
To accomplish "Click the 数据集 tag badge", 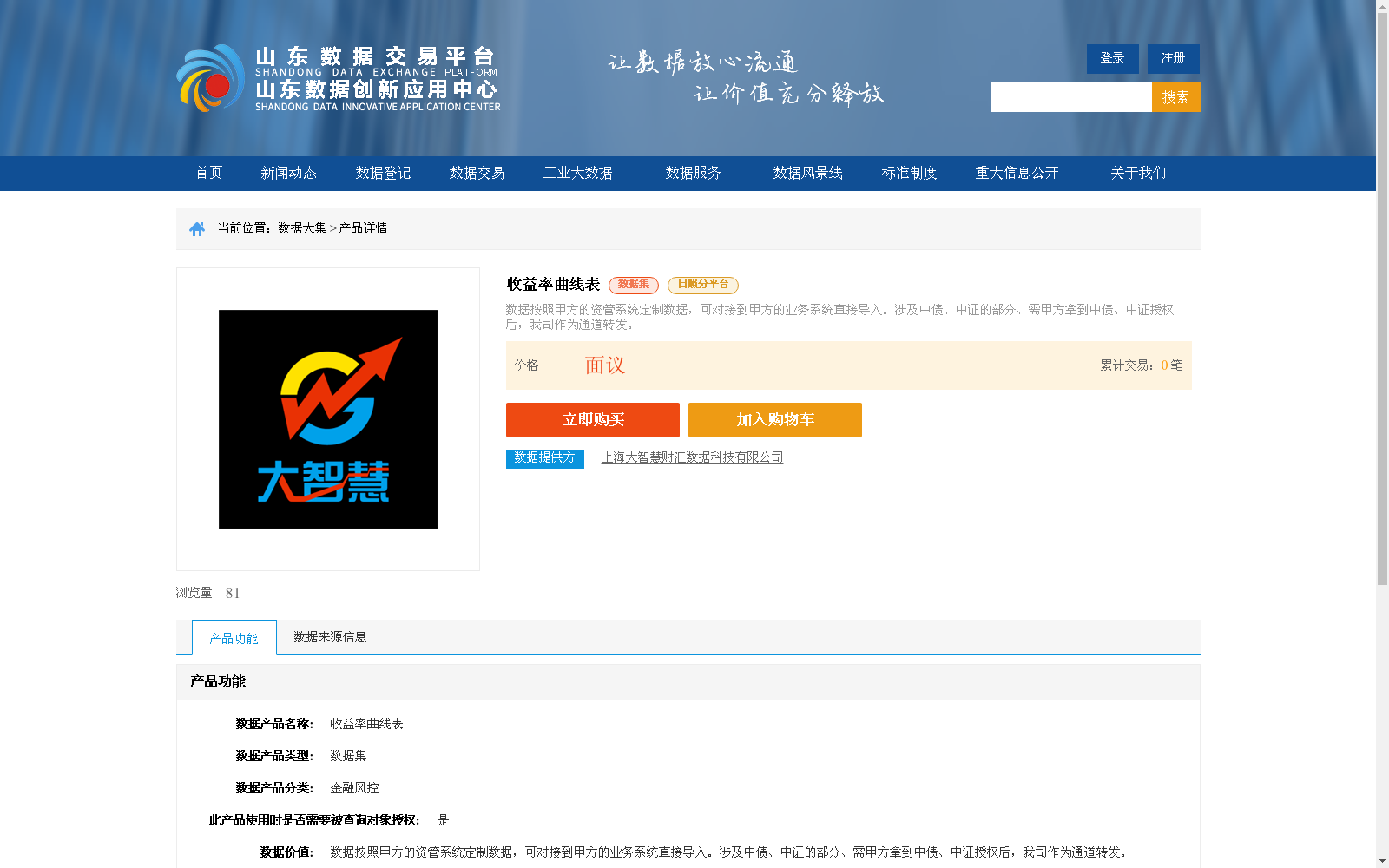I will click(x=634, y=285).
